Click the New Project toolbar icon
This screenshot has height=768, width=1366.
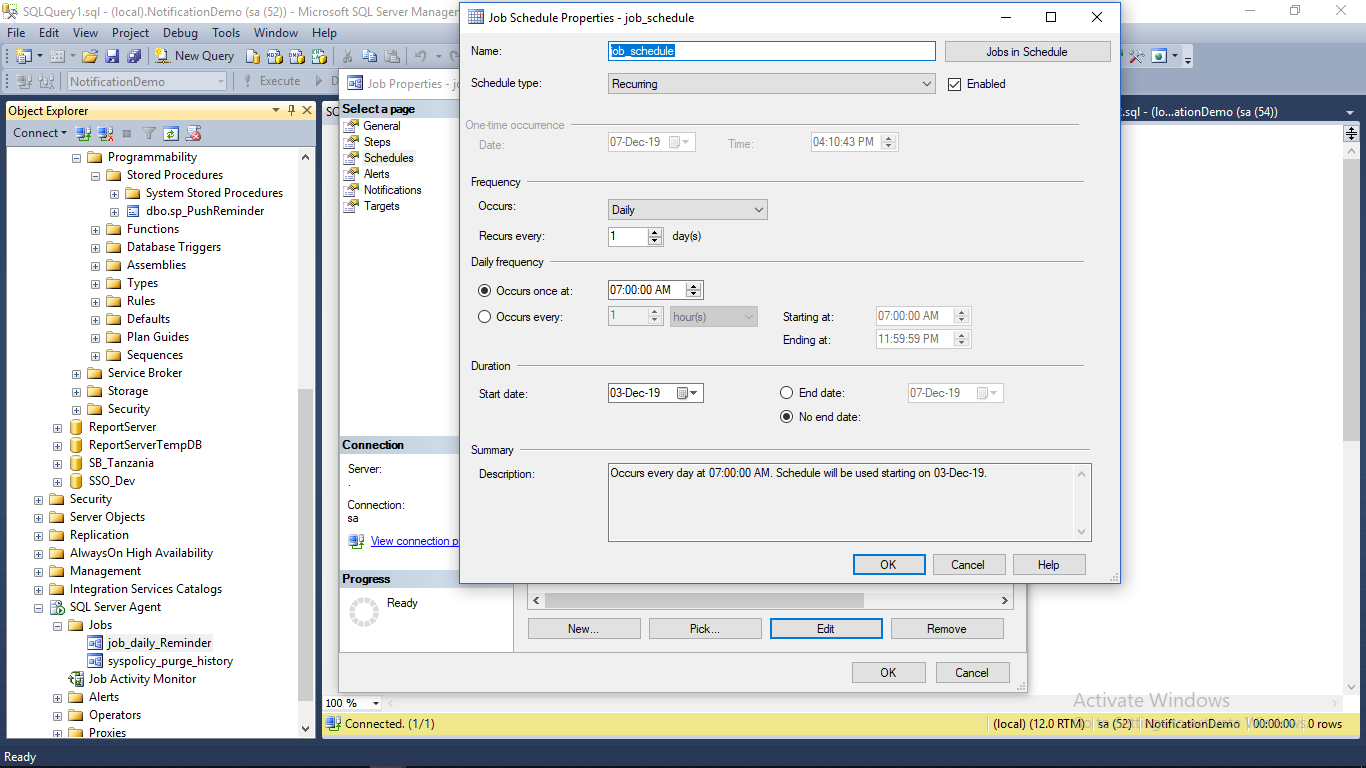coord(24,56)
